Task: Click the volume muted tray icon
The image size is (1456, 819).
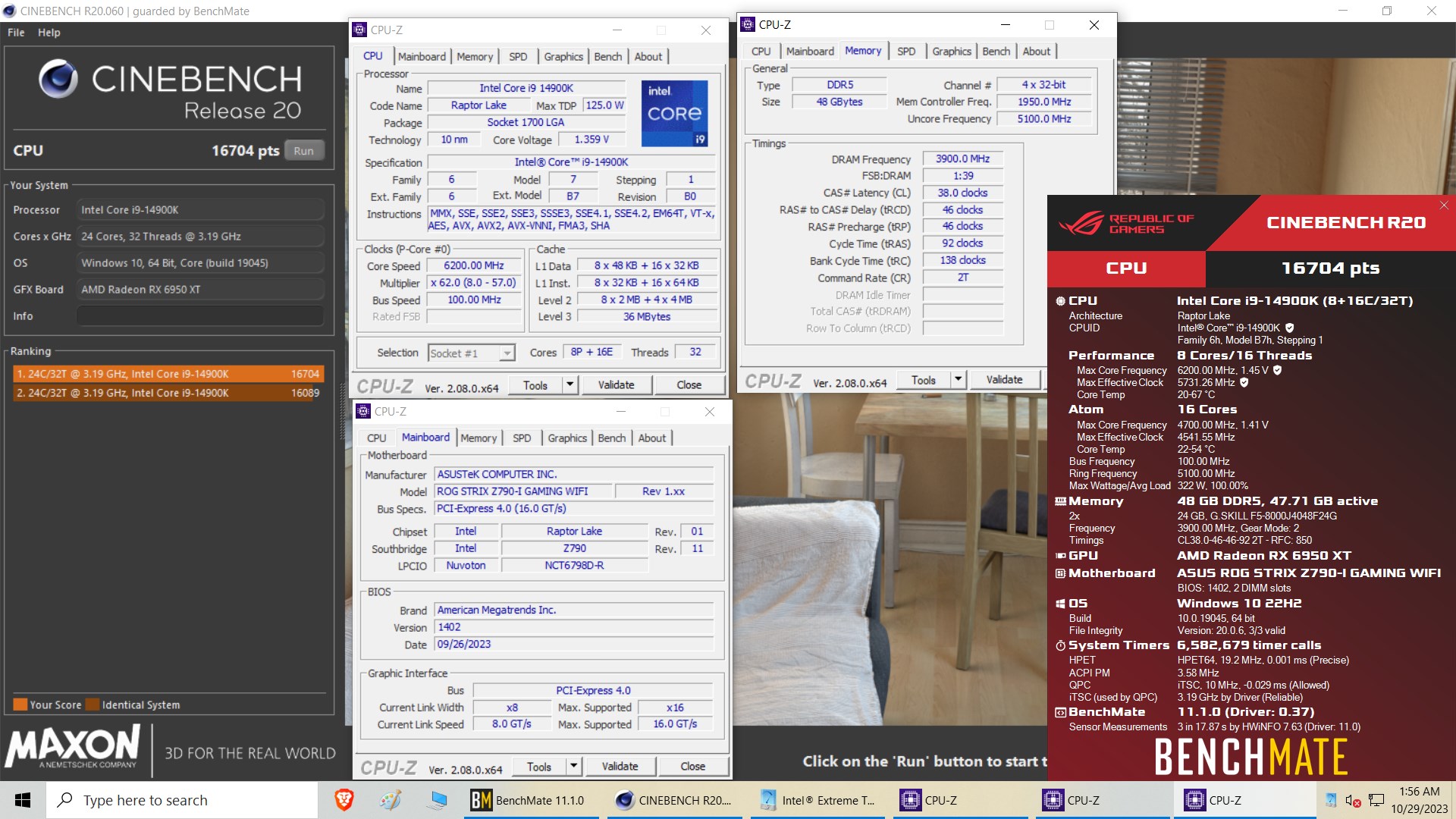Action: tap(1353, 801)
